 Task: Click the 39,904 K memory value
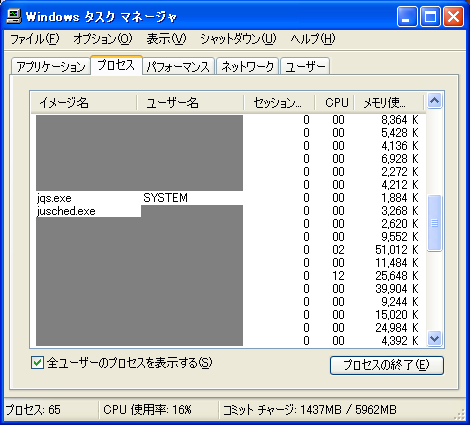[397, 289]
